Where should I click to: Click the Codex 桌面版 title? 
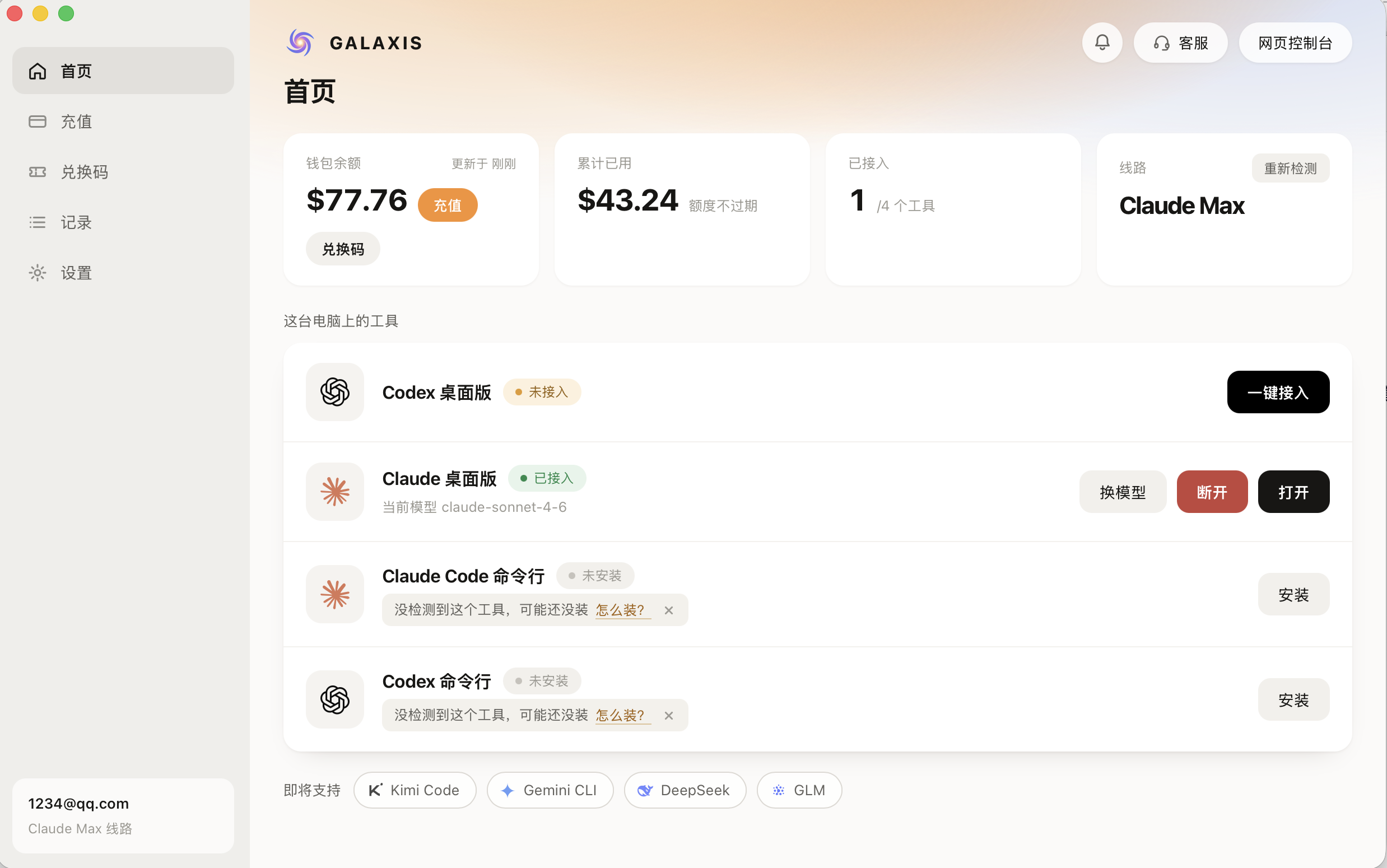(x=436, y=392)
